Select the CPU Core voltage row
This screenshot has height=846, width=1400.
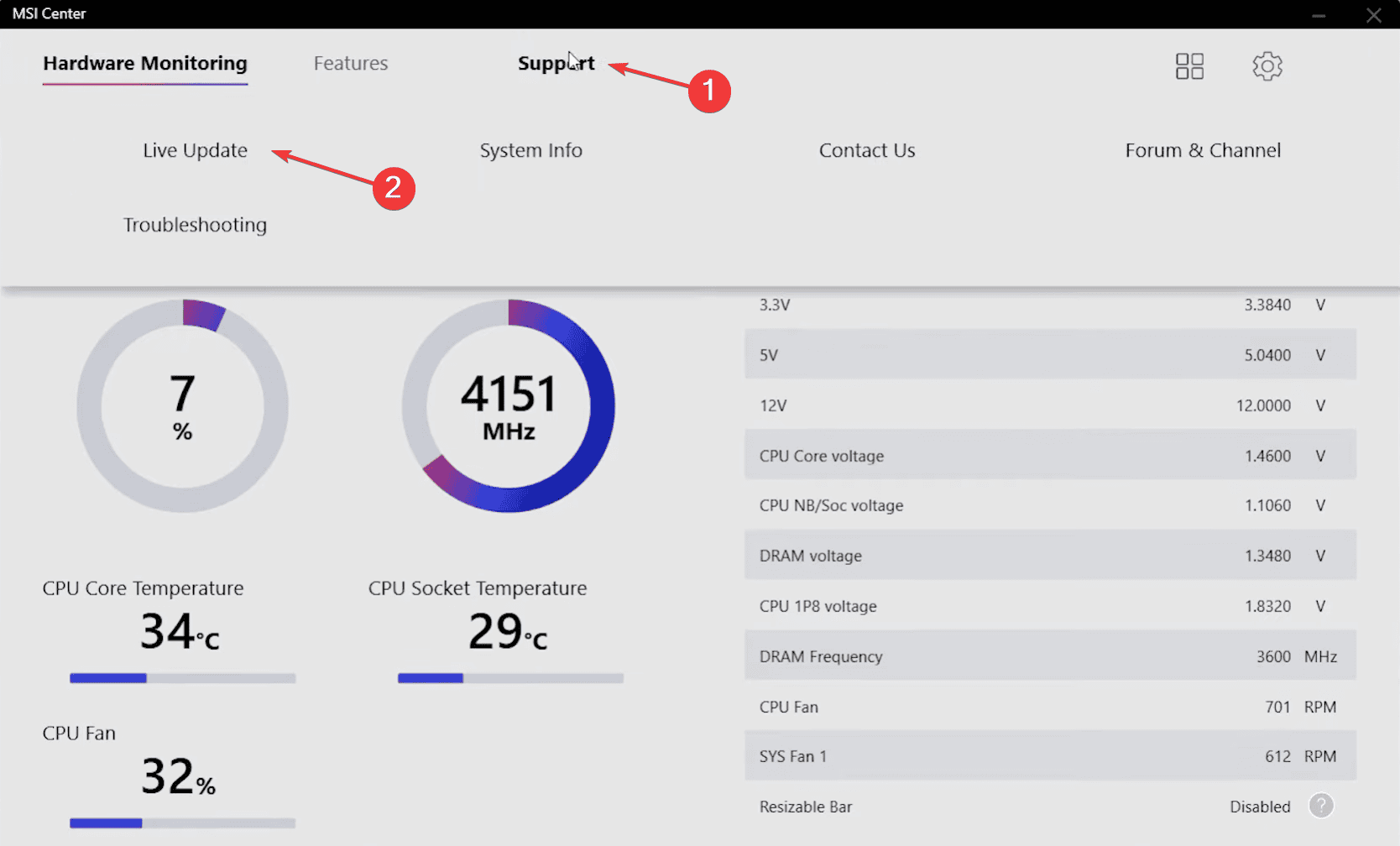(x=1050, y=455)
